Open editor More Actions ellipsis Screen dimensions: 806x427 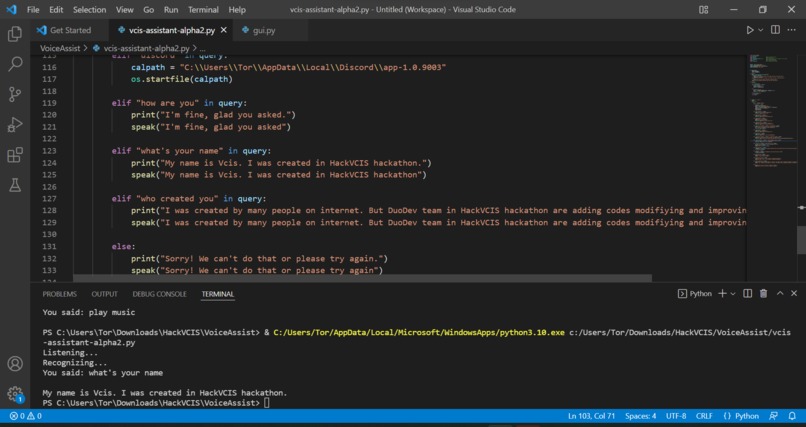pyautogui.click(x=792, y=30)
